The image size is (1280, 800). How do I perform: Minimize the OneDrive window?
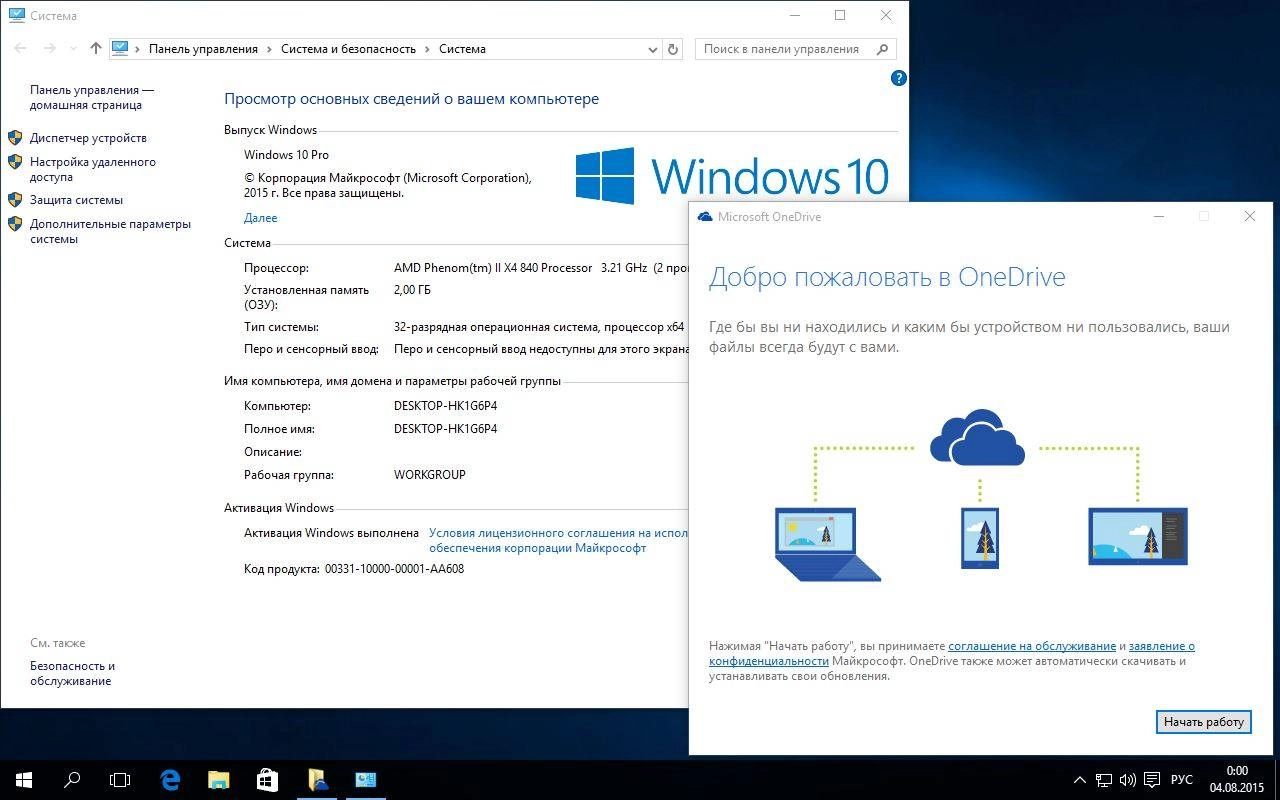point(1159,216)
